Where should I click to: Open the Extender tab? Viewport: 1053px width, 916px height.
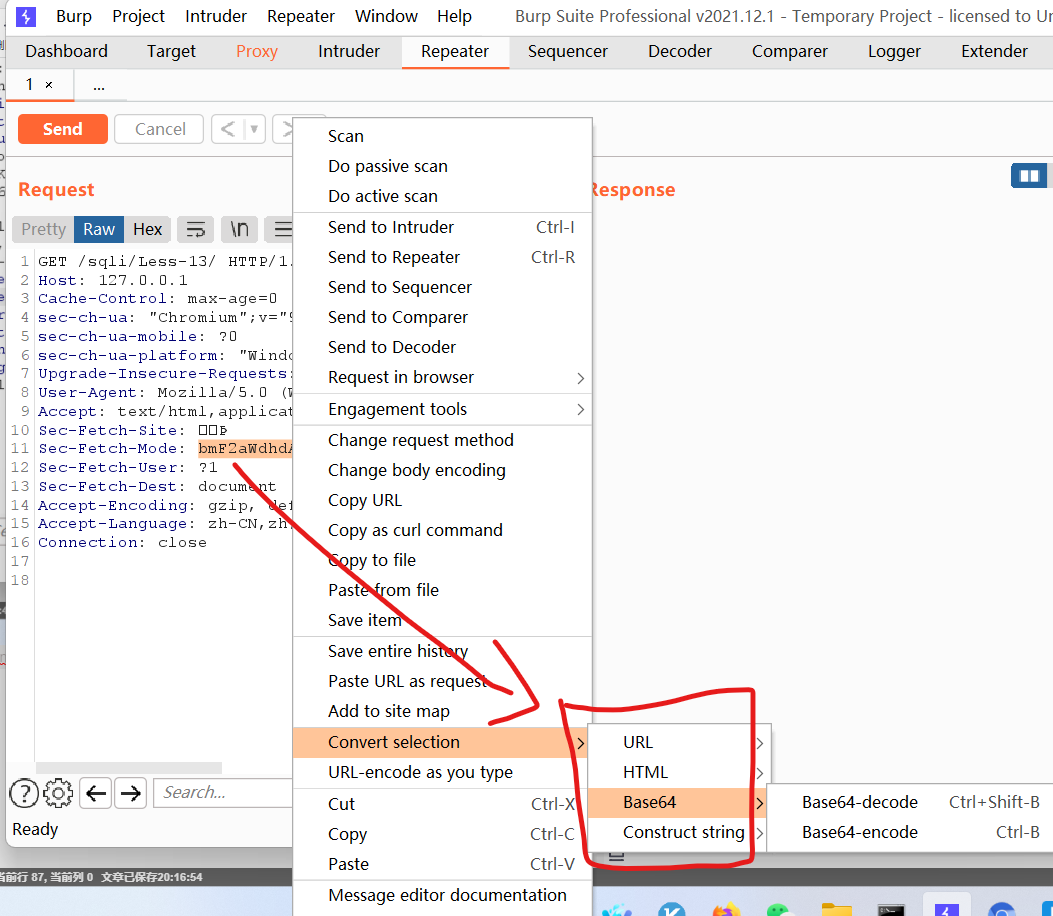click(x=994, y=52)
